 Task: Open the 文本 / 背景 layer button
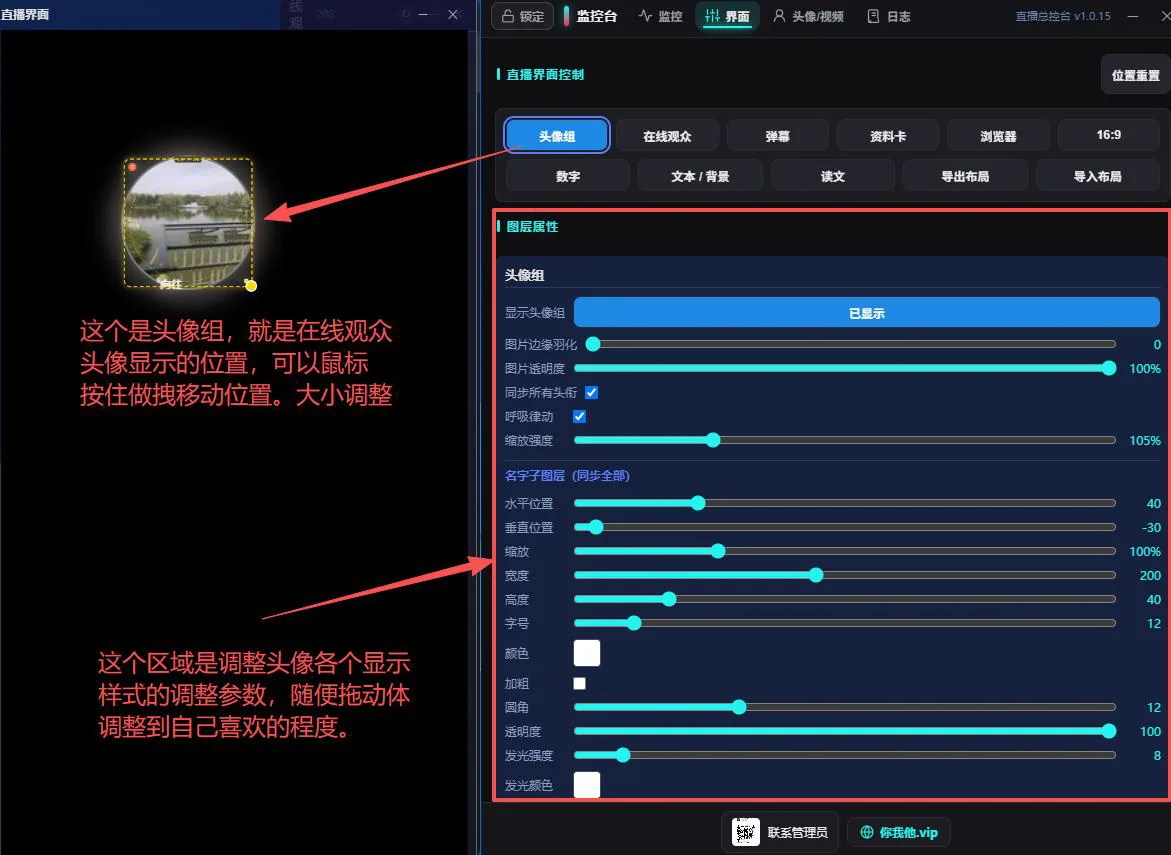700,176
